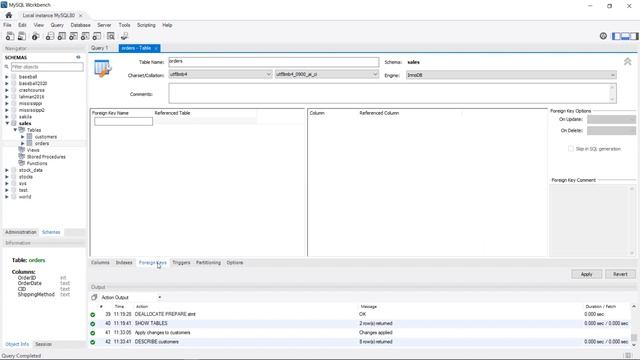Expand the crashcourse schema
The height and width of the screenshot is (360, 640).
7,90
